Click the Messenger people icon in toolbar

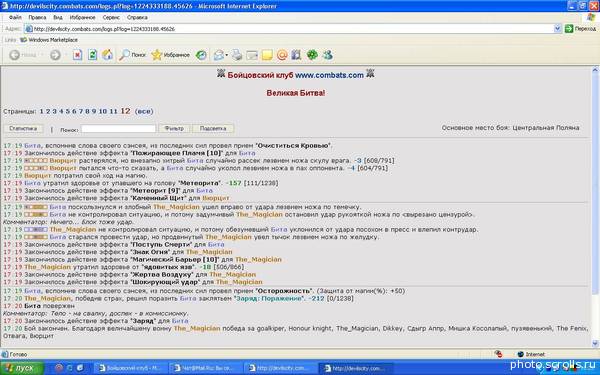[327, 55]
